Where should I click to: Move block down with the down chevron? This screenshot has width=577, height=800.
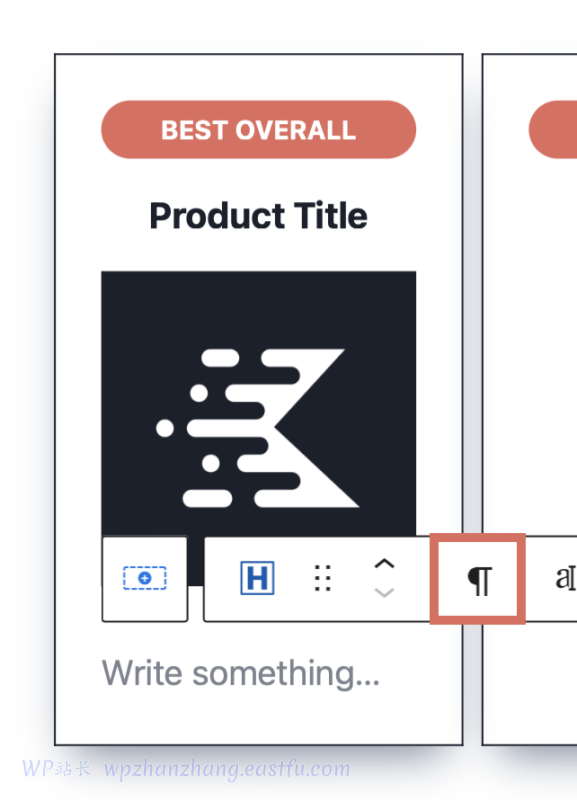click(384, 592)
